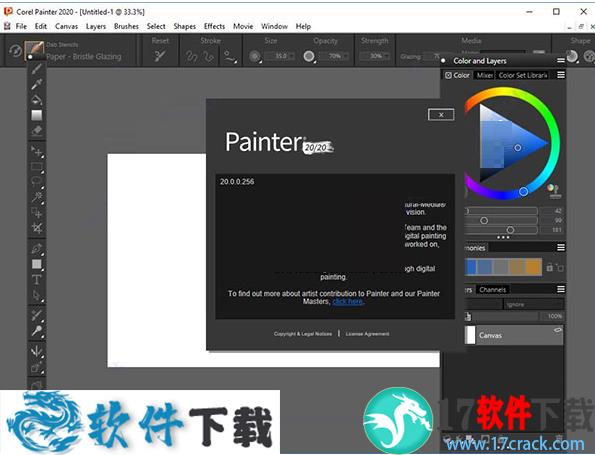
Task: Open the Canvas menu
Action: 66,26
